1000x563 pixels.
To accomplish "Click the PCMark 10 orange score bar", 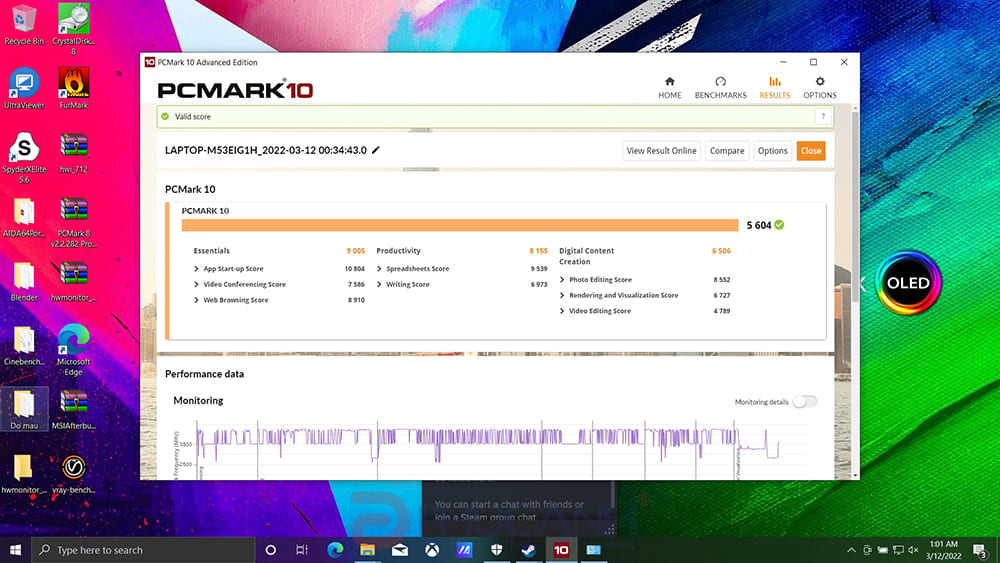I will [x=460, y=225].
